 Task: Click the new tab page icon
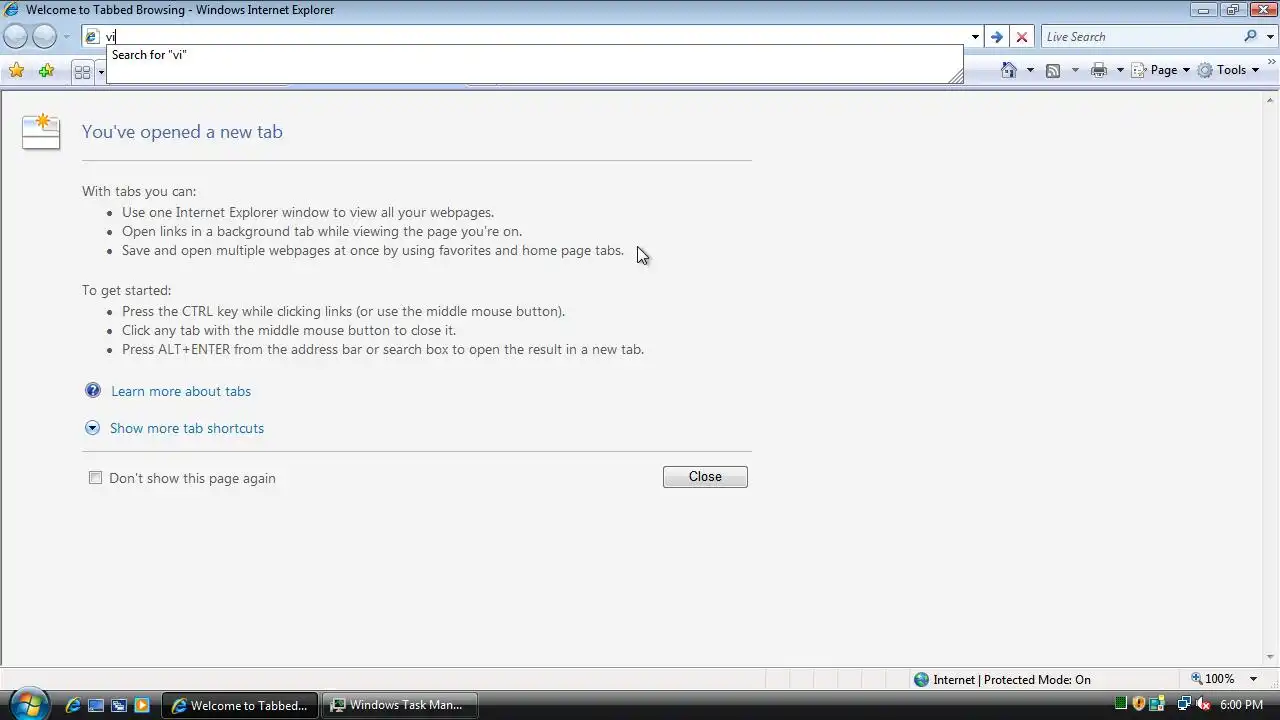click(41, 132)
